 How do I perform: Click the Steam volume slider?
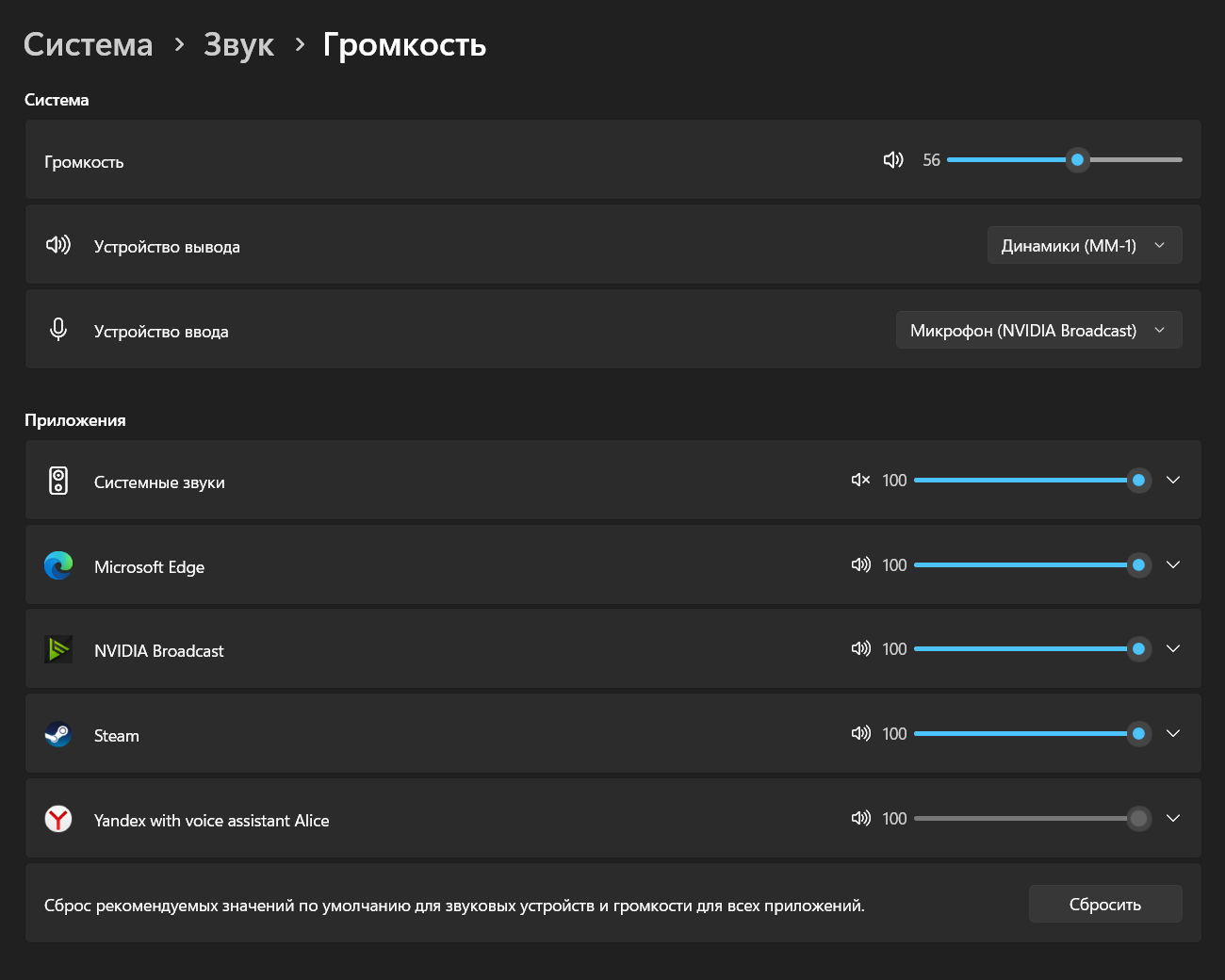click(1033, 733)
